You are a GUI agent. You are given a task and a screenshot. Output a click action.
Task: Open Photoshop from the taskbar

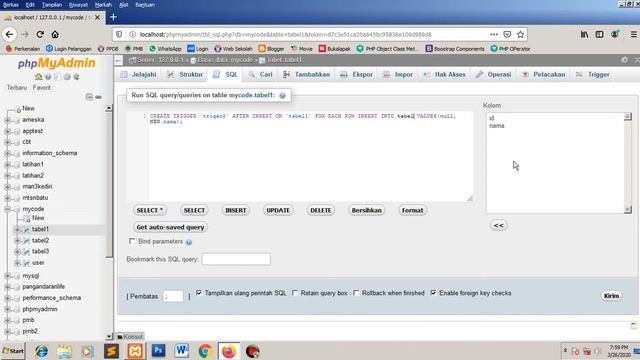coord(158,351)
